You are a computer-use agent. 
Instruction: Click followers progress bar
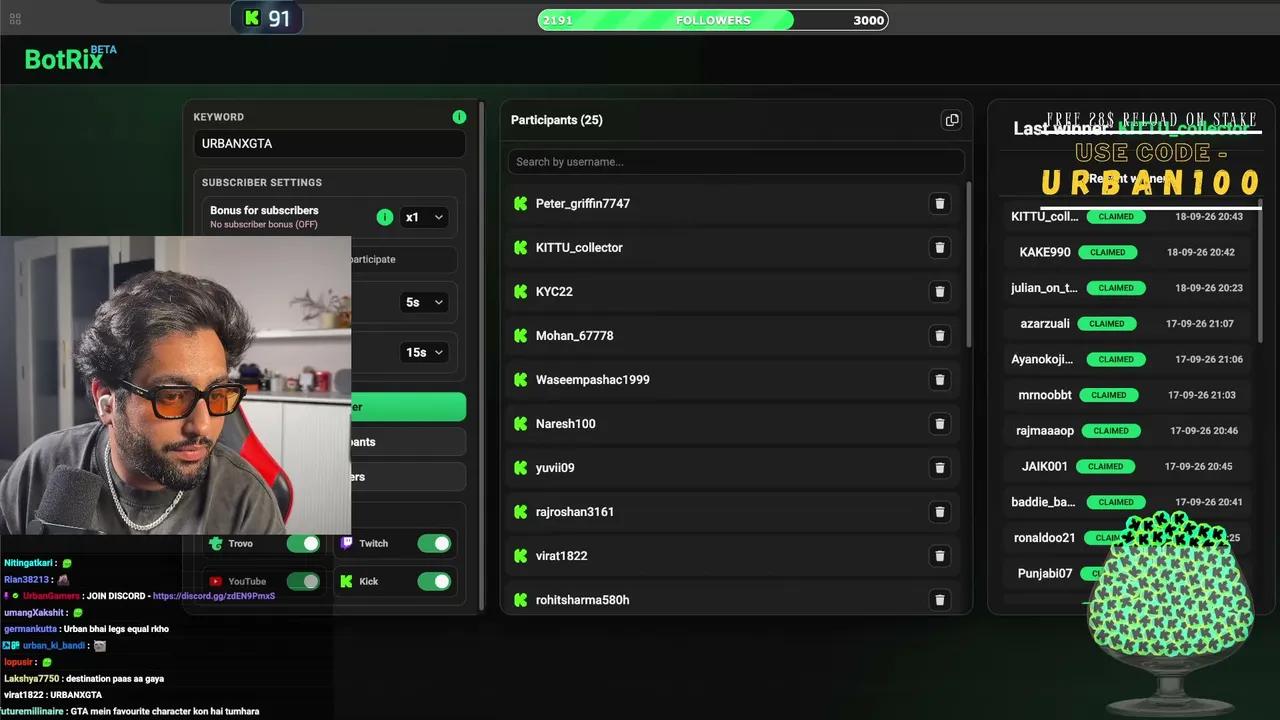click(713, 20)
